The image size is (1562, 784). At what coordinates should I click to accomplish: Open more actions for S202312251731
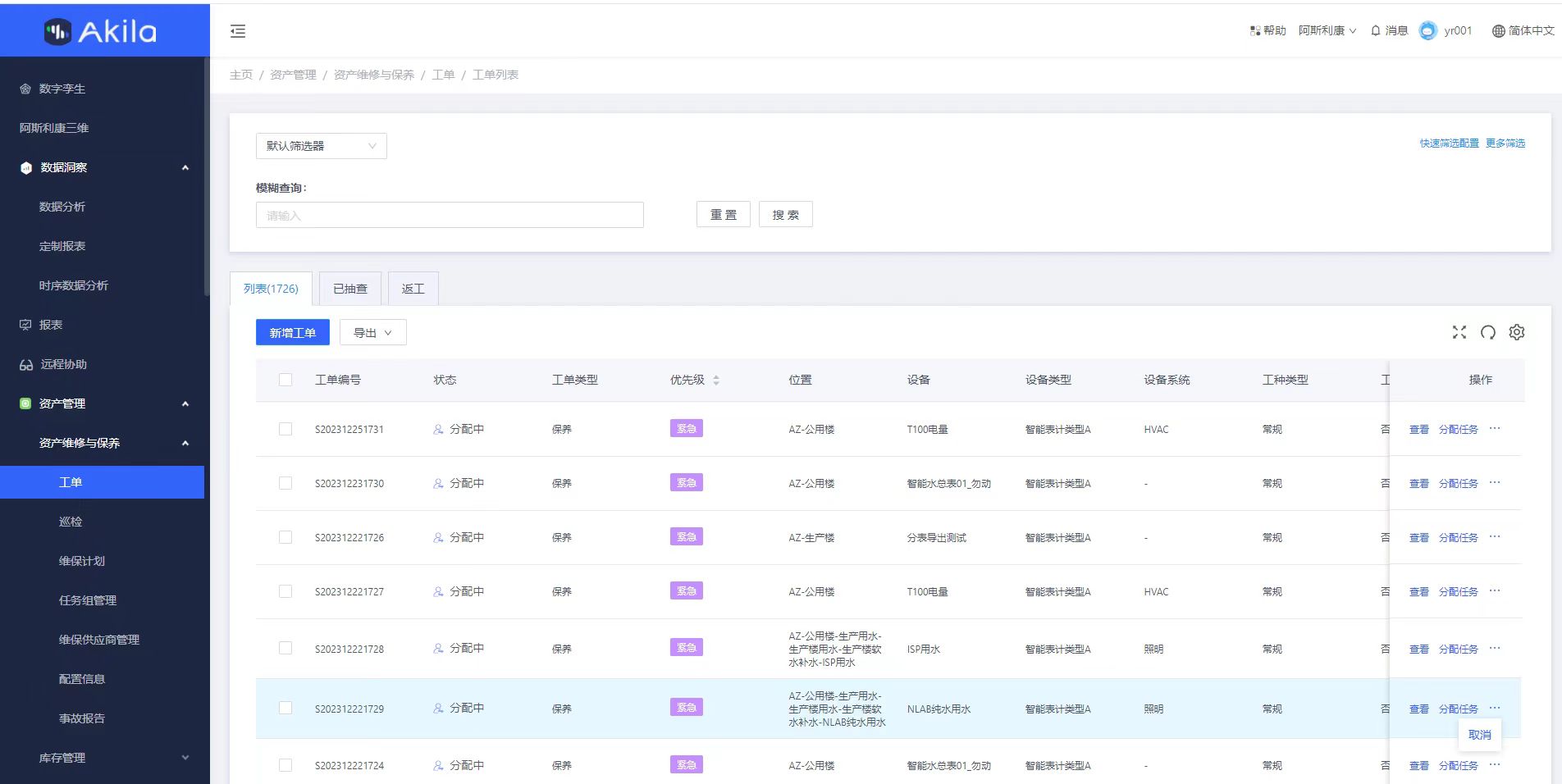click(x=1495, y=428)
